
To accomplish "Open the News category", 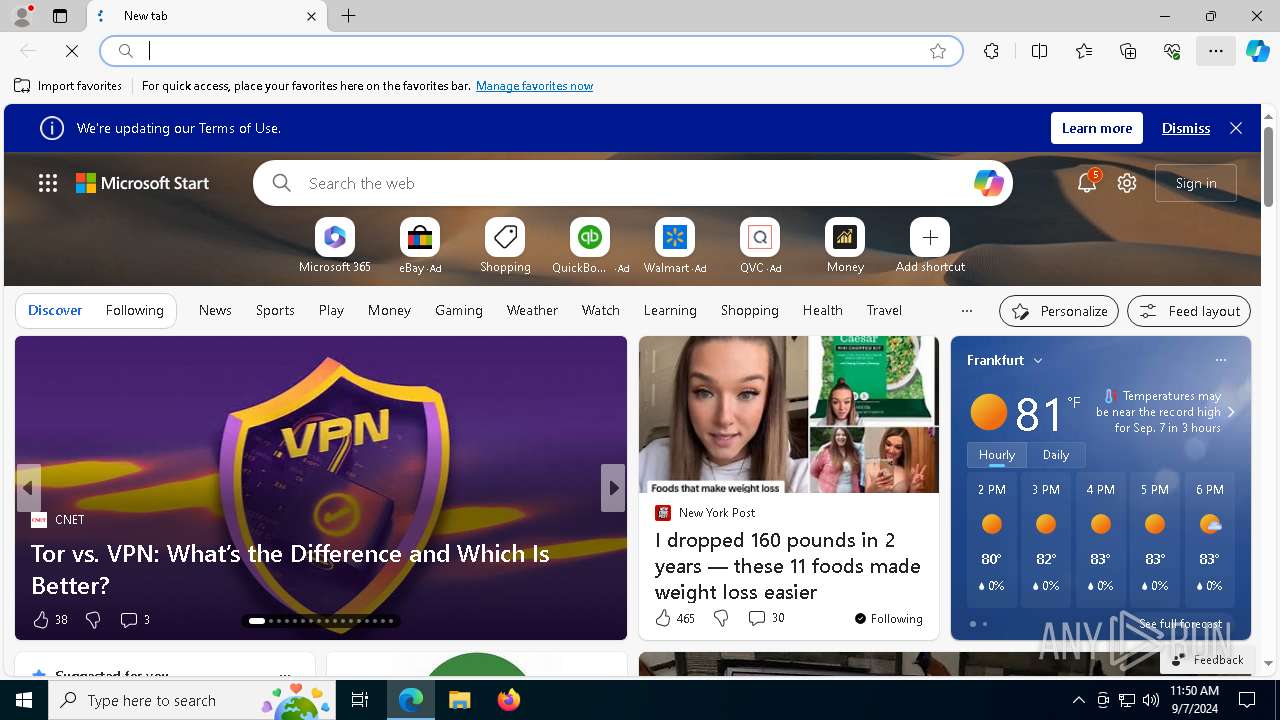I will 215,310.
